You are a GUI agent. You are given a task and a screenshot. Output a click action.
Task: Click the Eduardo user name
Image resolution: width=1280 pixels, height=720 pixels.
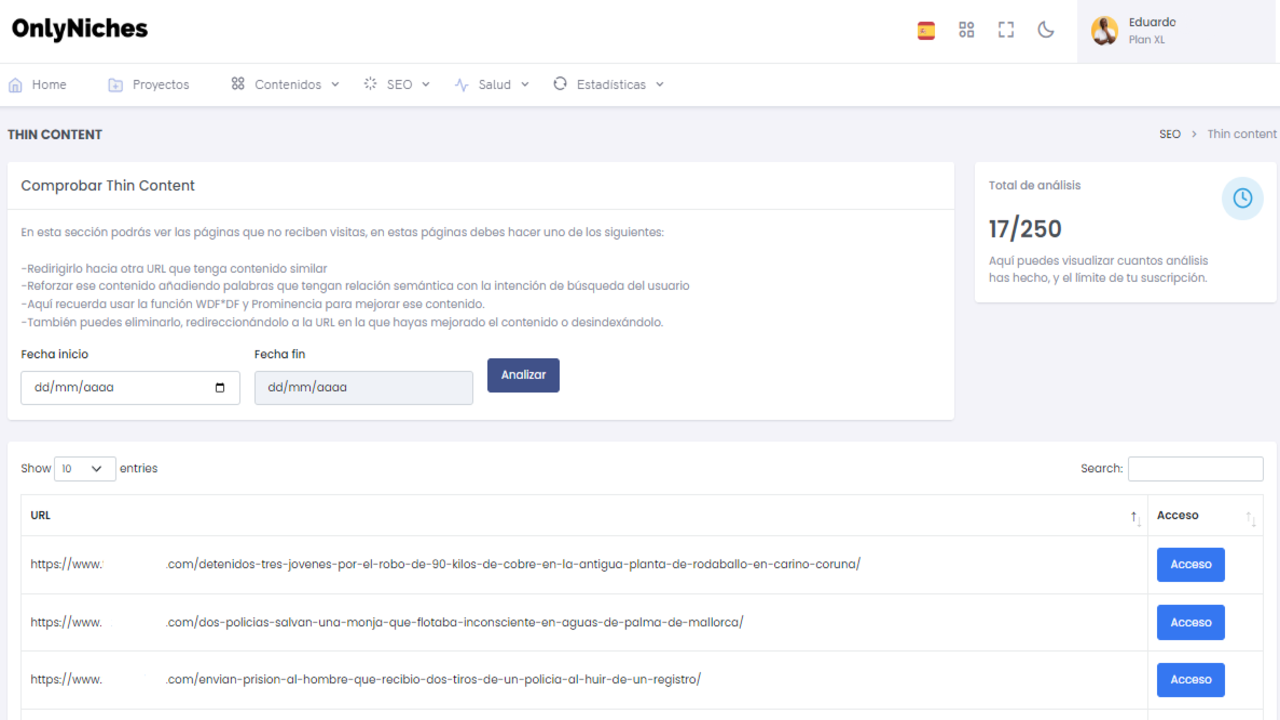tap(1152, 22)
